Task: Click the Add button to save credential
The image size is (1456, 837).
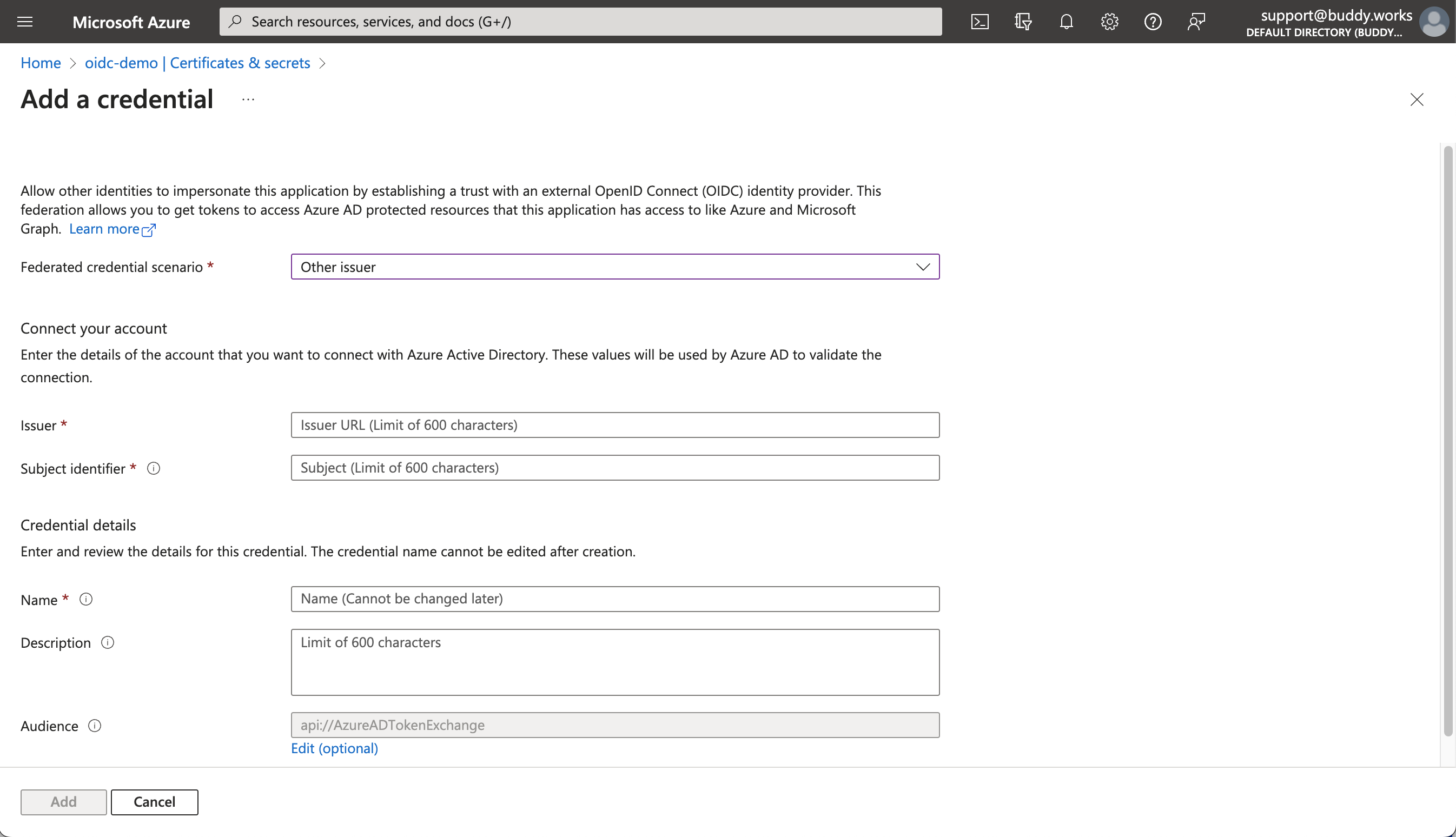Action: point(63,801)
